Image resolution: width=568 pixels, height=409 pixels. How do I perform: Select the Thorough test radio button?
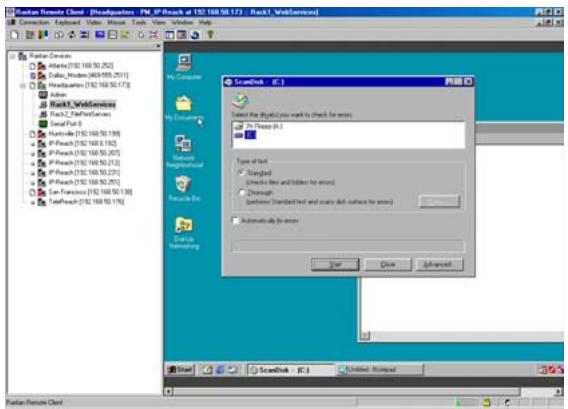pos(242,192)
